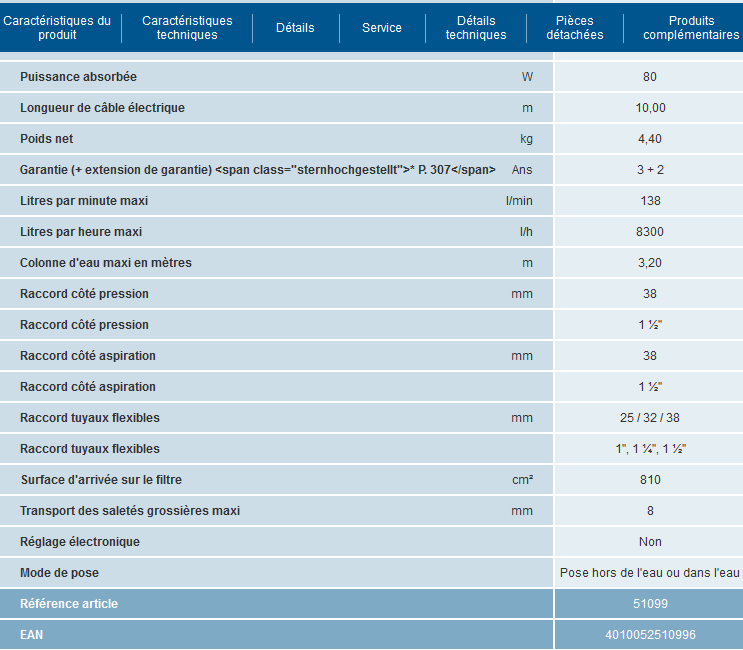Click the Puissance absorbée label

pos(78,77)
